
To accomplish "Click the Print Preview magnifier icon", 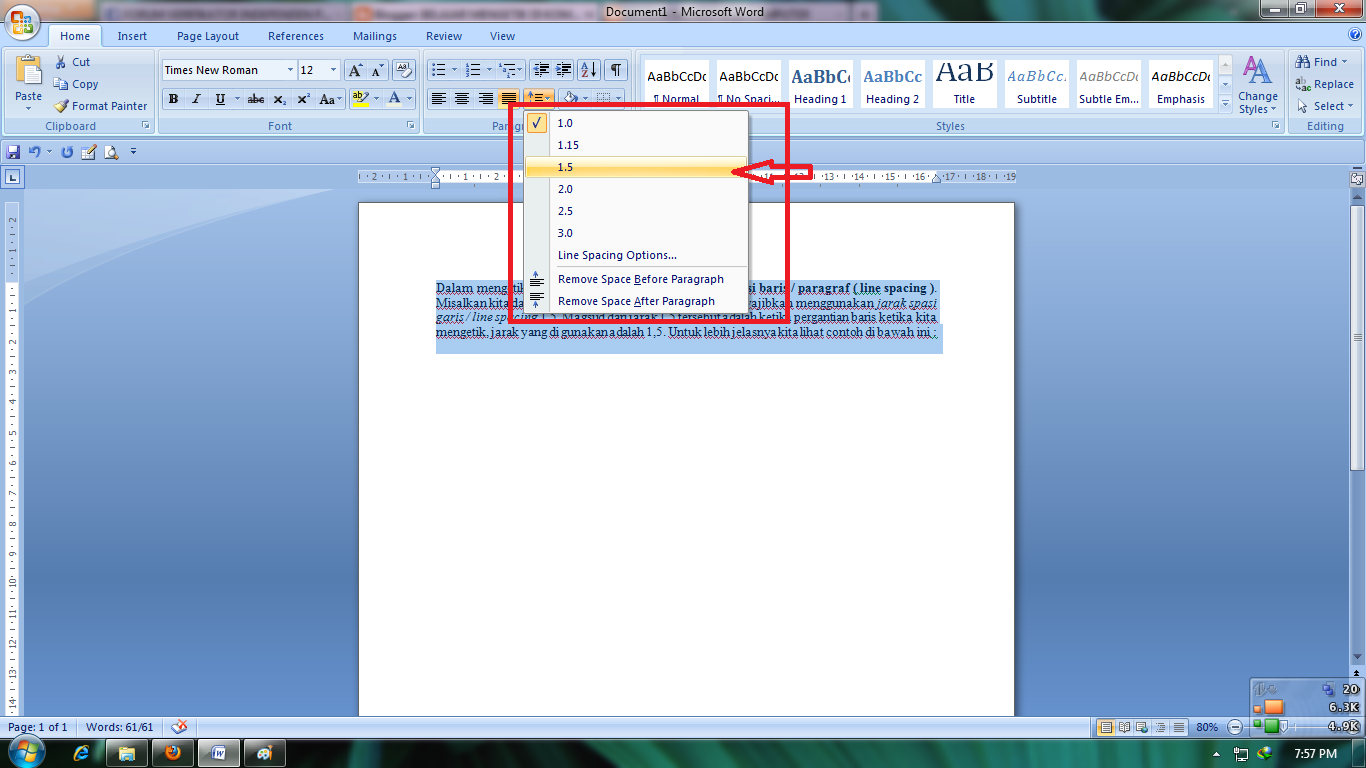I will click(x=111, y=152).
